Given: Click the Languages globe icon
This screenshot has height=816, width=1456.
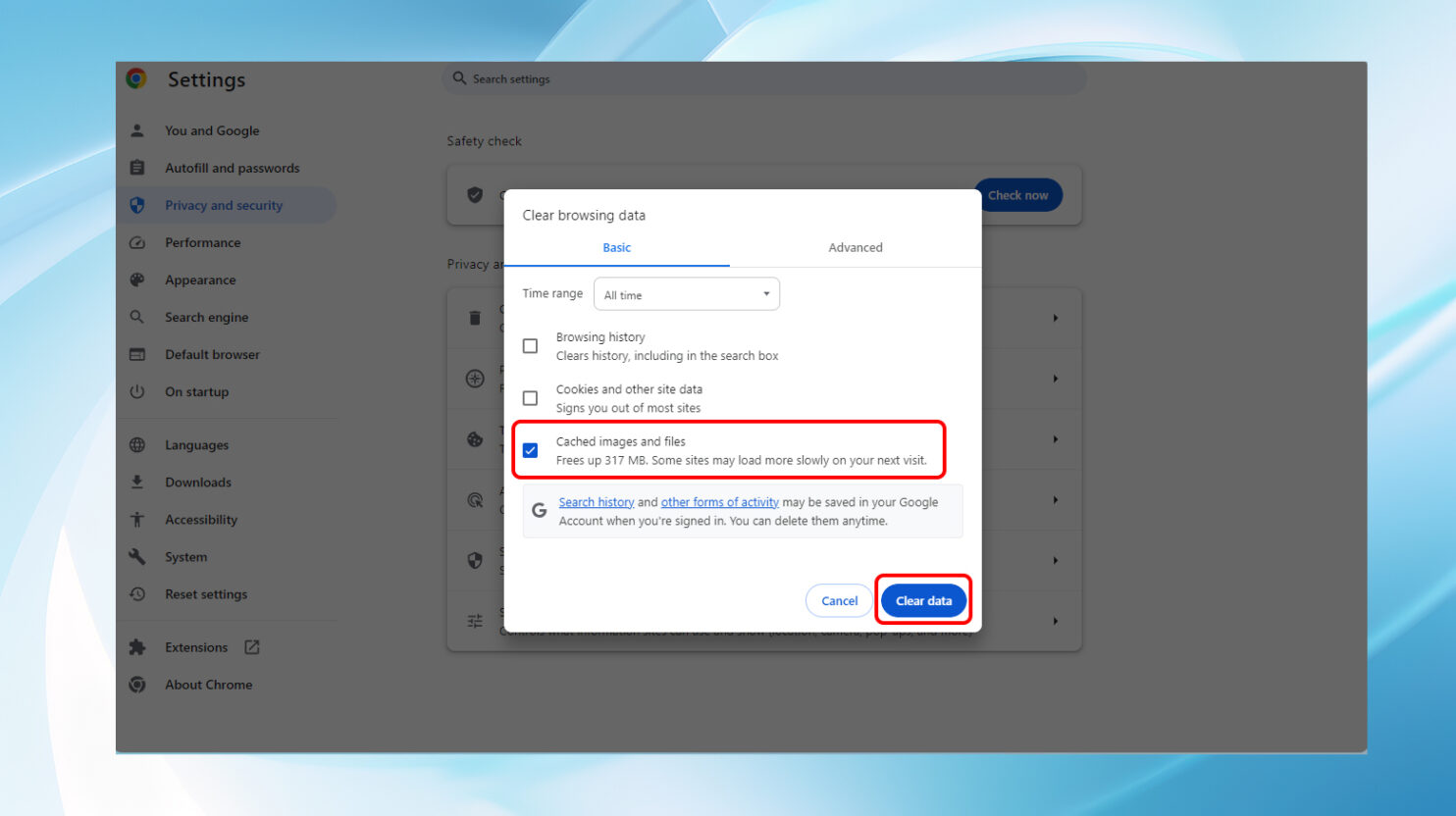Looking at the screenshot, I should click(x=137, y=445).
